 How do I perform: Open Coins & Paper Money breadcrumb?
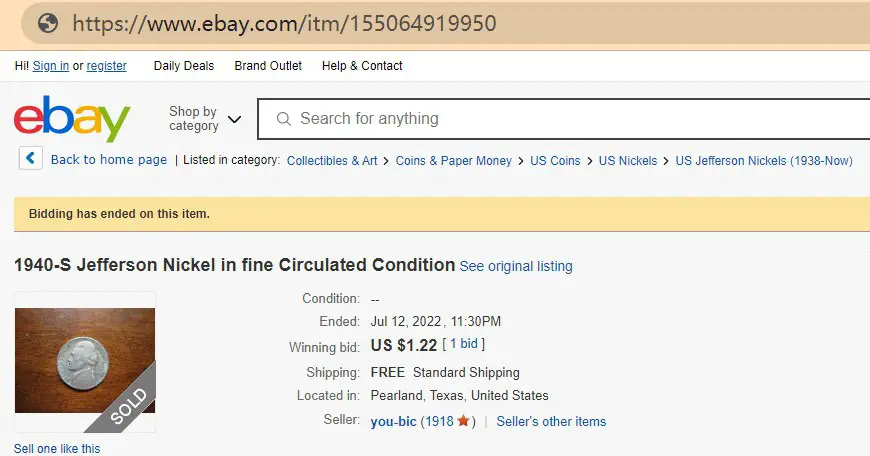pyautogui.click(x=453, y=161)
